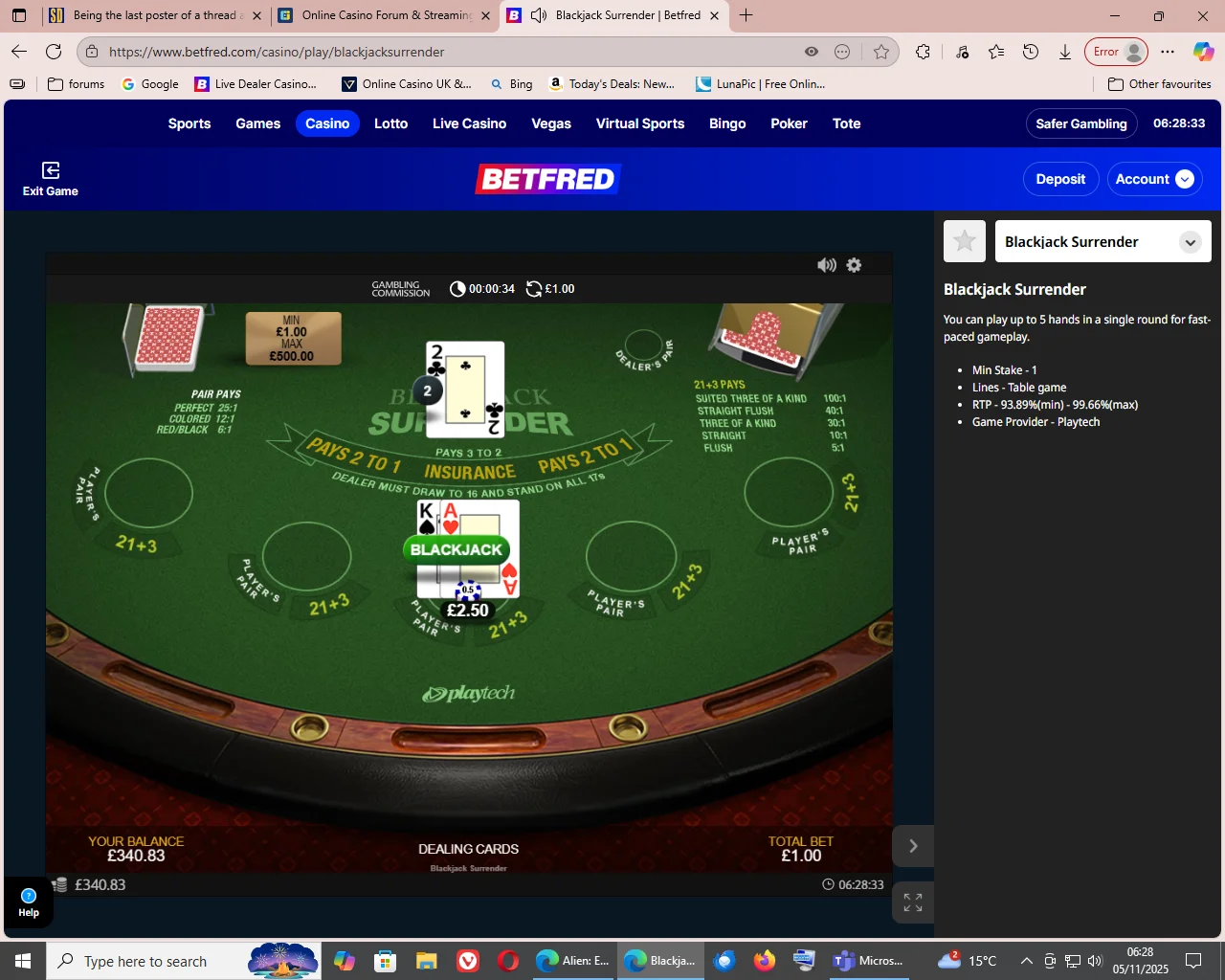Open Other favourites folder

[x=1159, y=84]
